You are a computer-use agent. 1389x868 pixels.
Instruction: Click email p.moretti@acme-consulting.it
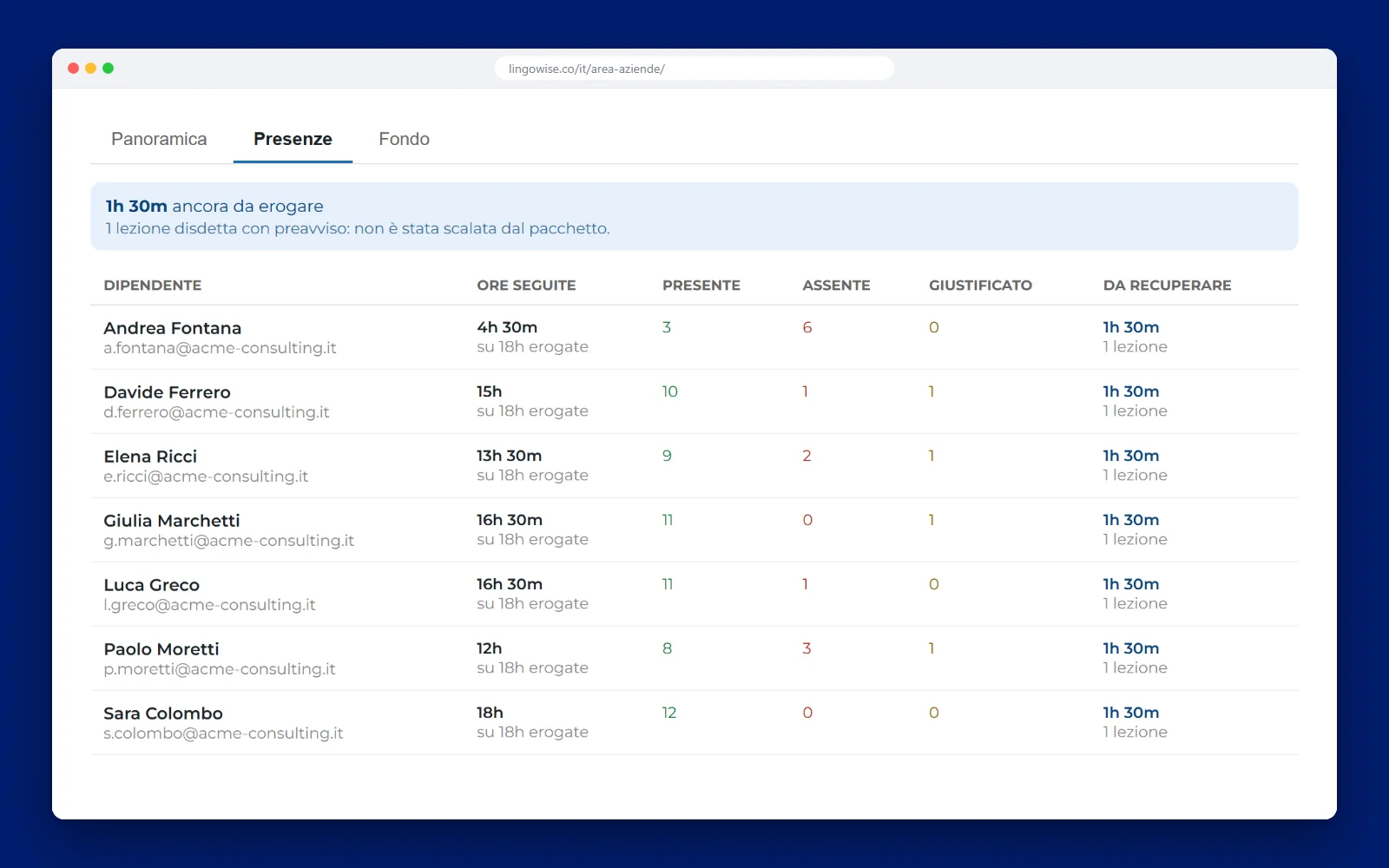[x=220, y=669]
